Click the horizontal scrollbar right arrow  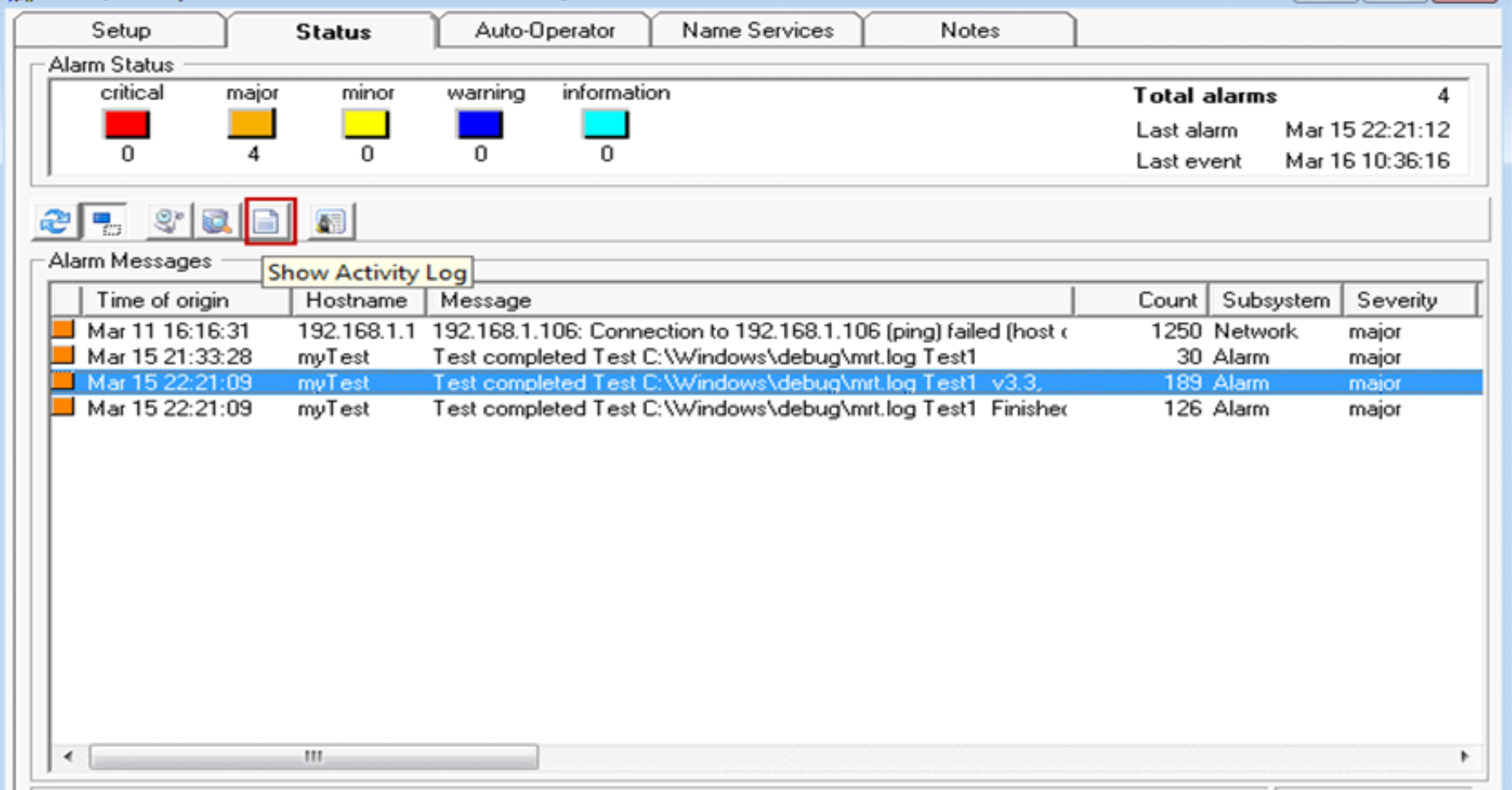[1464, 757]
